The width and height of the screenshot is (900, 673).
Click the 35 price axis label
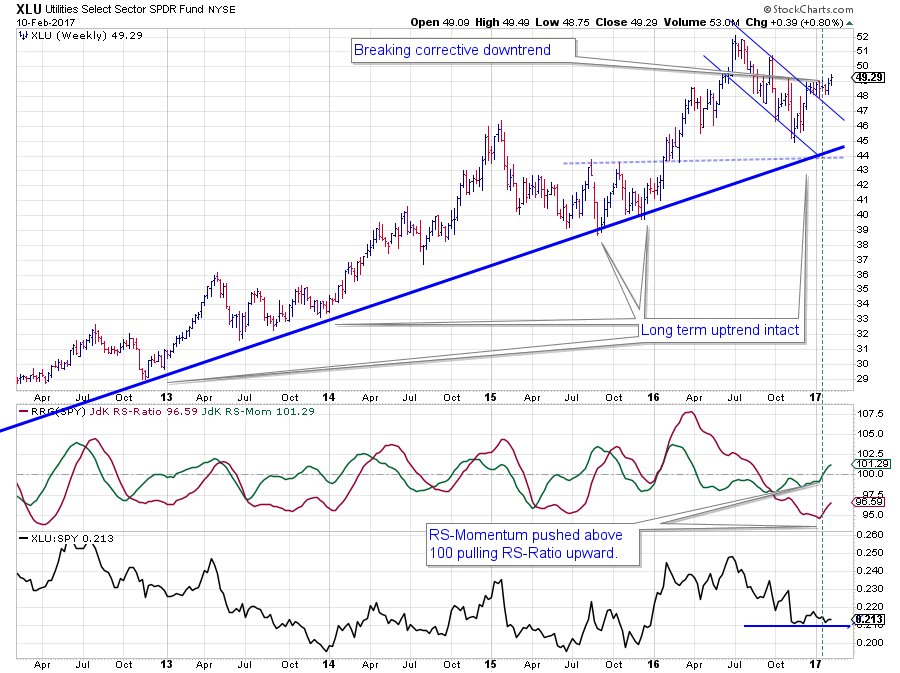point(862,289)
